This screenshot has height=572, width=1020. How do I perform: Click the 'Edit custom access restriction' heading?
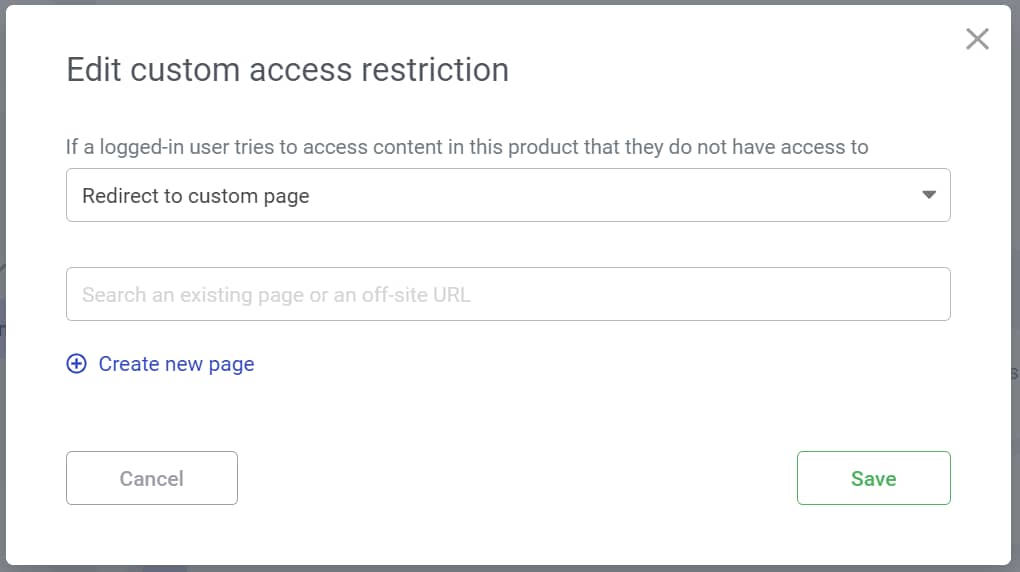click(287, 70)
